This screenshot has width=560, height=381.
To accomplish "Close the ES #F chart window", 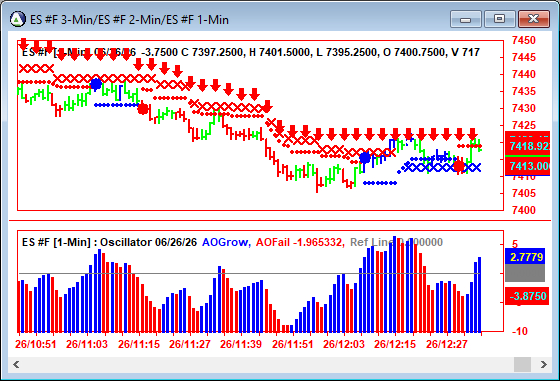I will (x=533, y=19).
